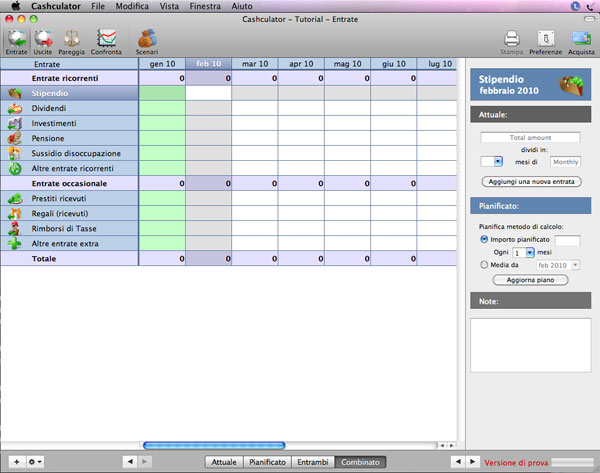Click the Rimborsi di Tasse icon

[x=15, y=228]
